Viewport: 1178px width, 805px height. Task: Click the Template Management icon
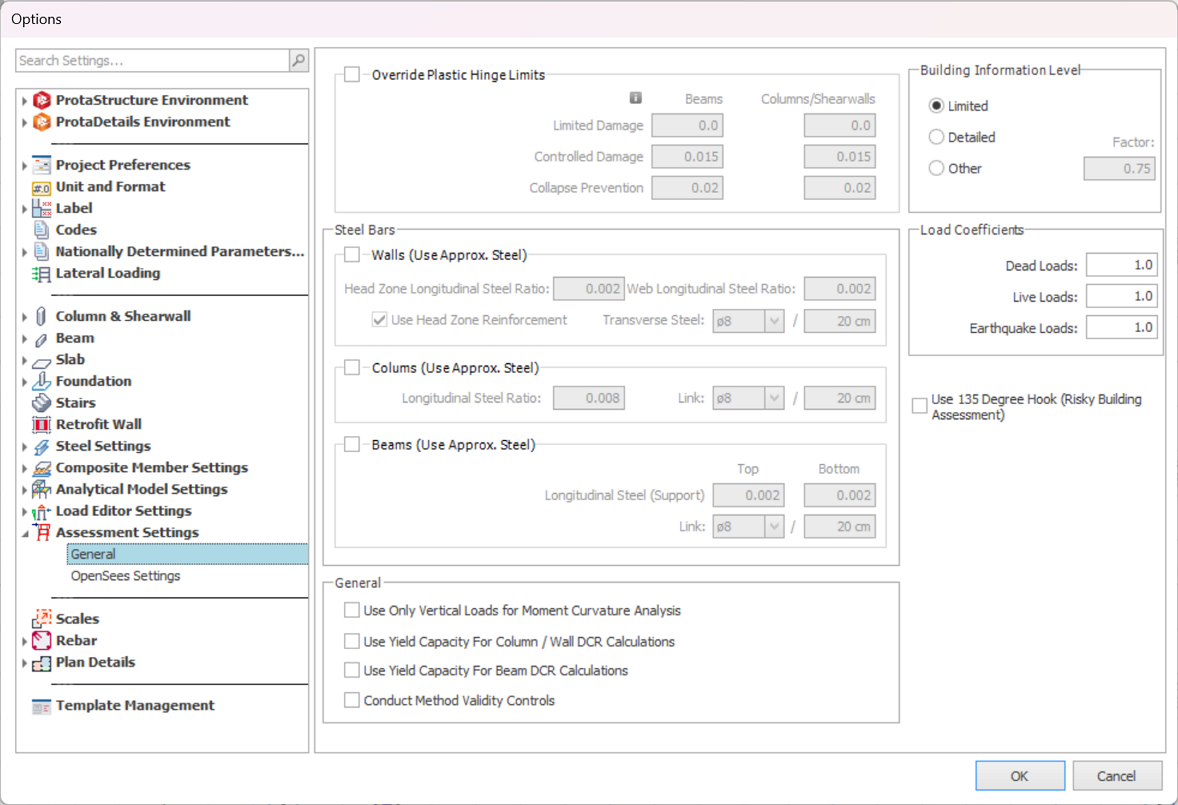click(x=41, y=706)
